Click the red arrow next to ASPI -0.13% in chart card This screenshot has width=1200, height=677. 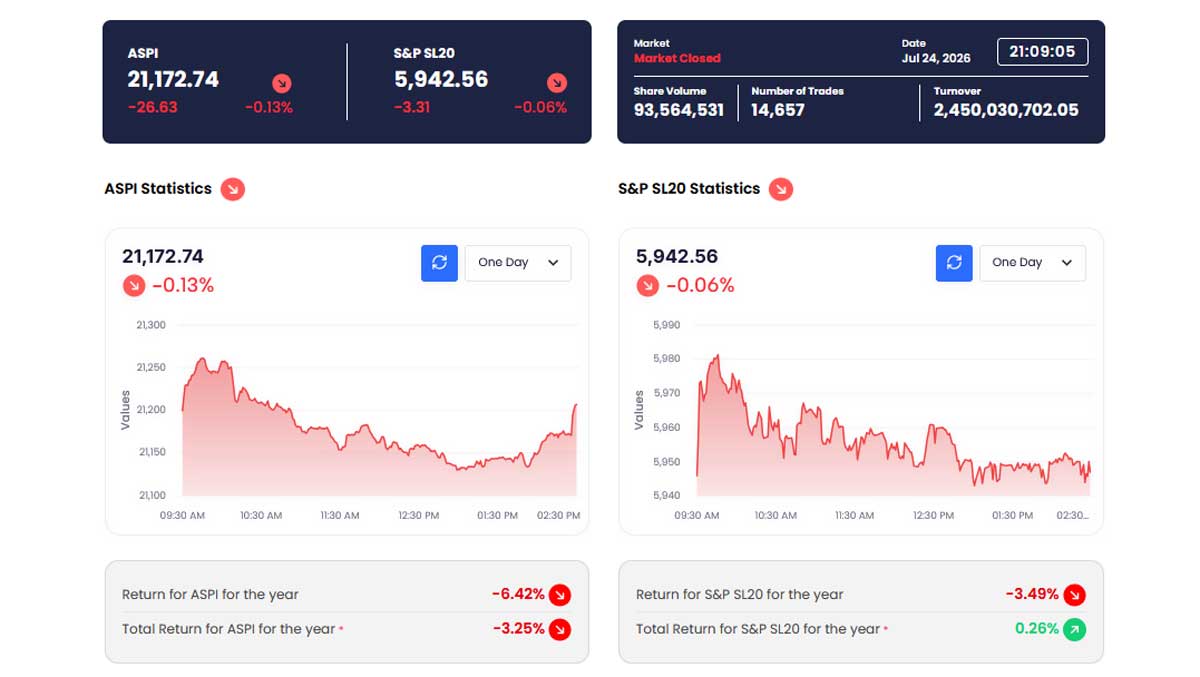pyautogui.click(x=133, y=286)
